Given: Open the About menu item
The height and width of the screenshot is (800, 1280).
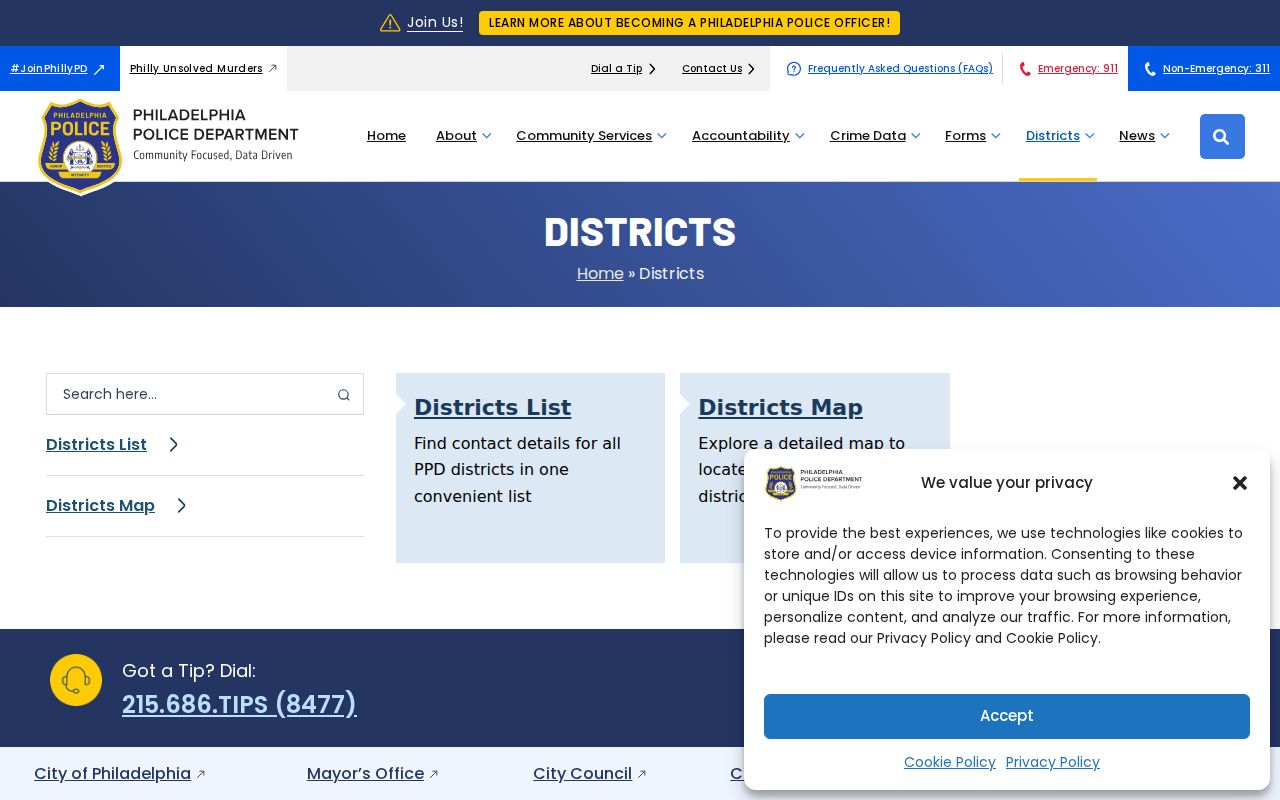Looking at the screenshot, I should click(456, 136).
